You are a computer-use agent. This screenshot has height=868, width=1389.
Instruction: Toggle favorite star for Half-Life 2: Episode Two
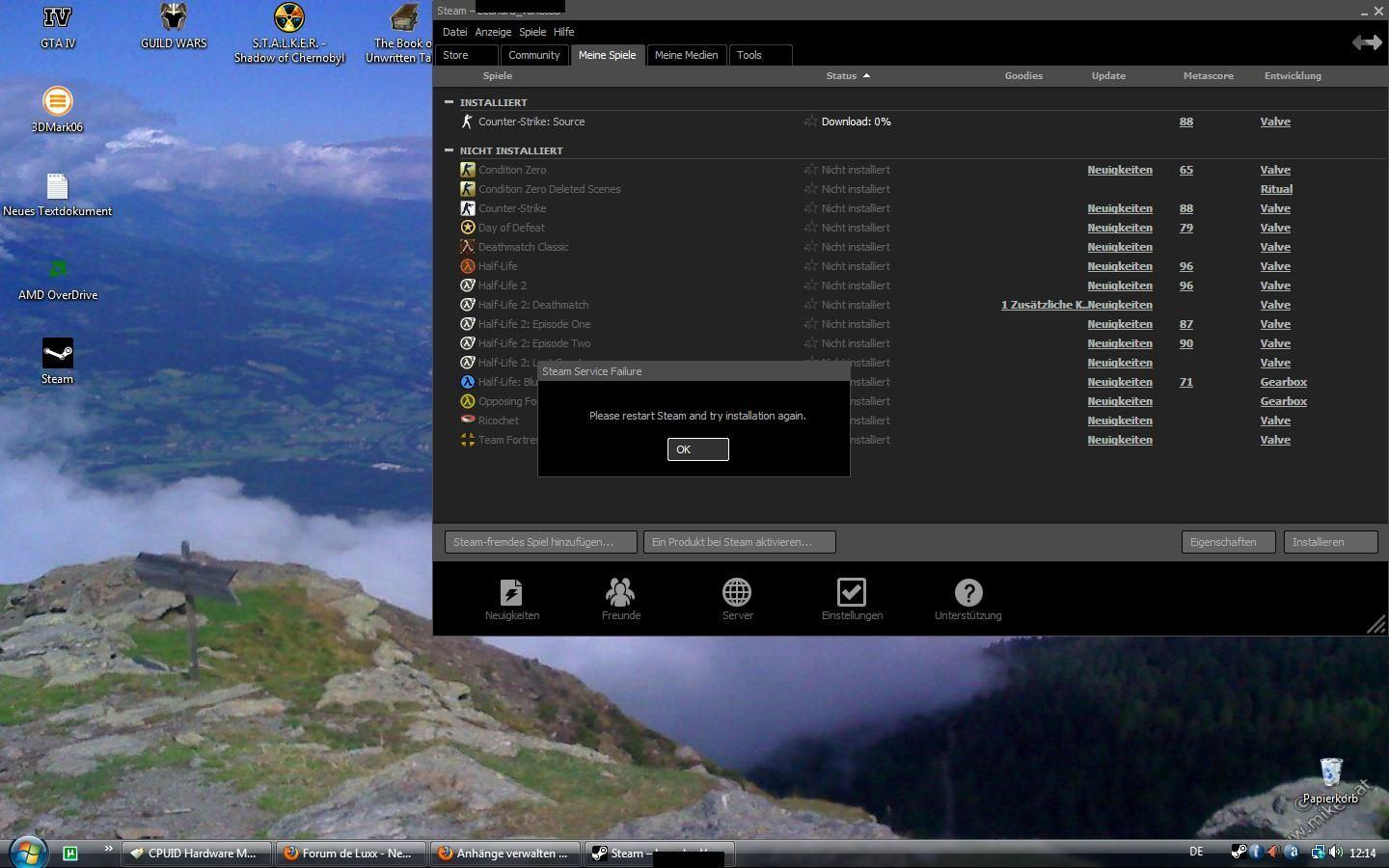[810, 343]
